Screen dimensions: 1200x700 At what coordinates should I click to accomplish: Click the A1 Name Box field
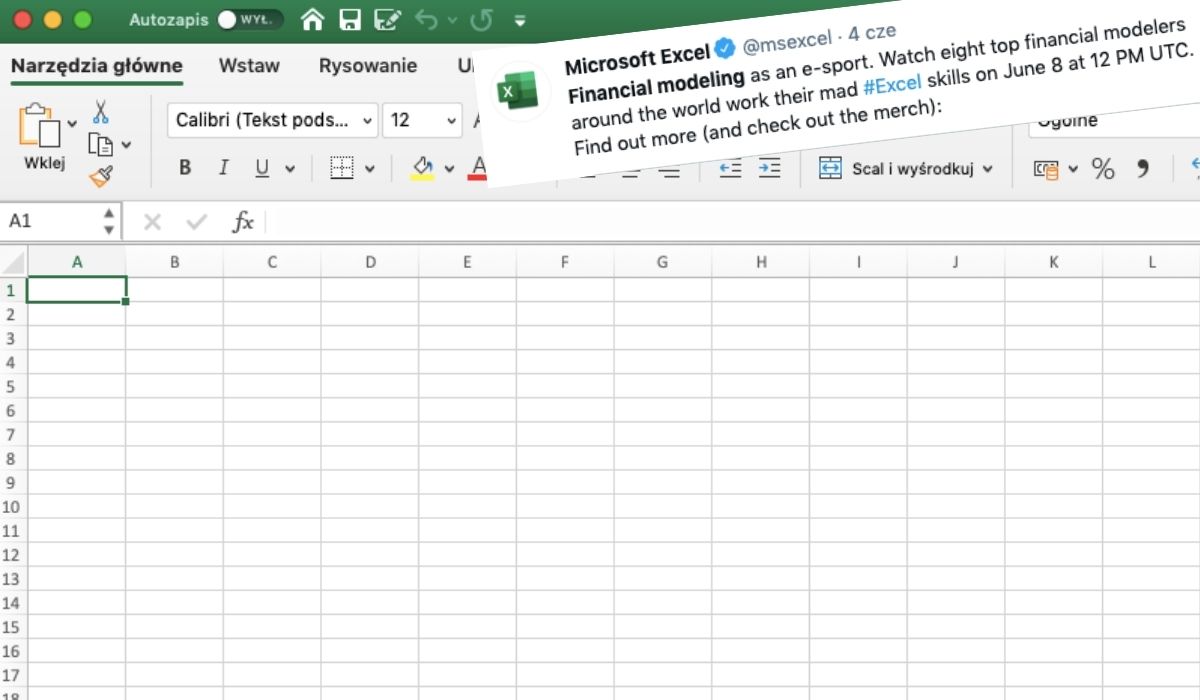tap(50, 221)
